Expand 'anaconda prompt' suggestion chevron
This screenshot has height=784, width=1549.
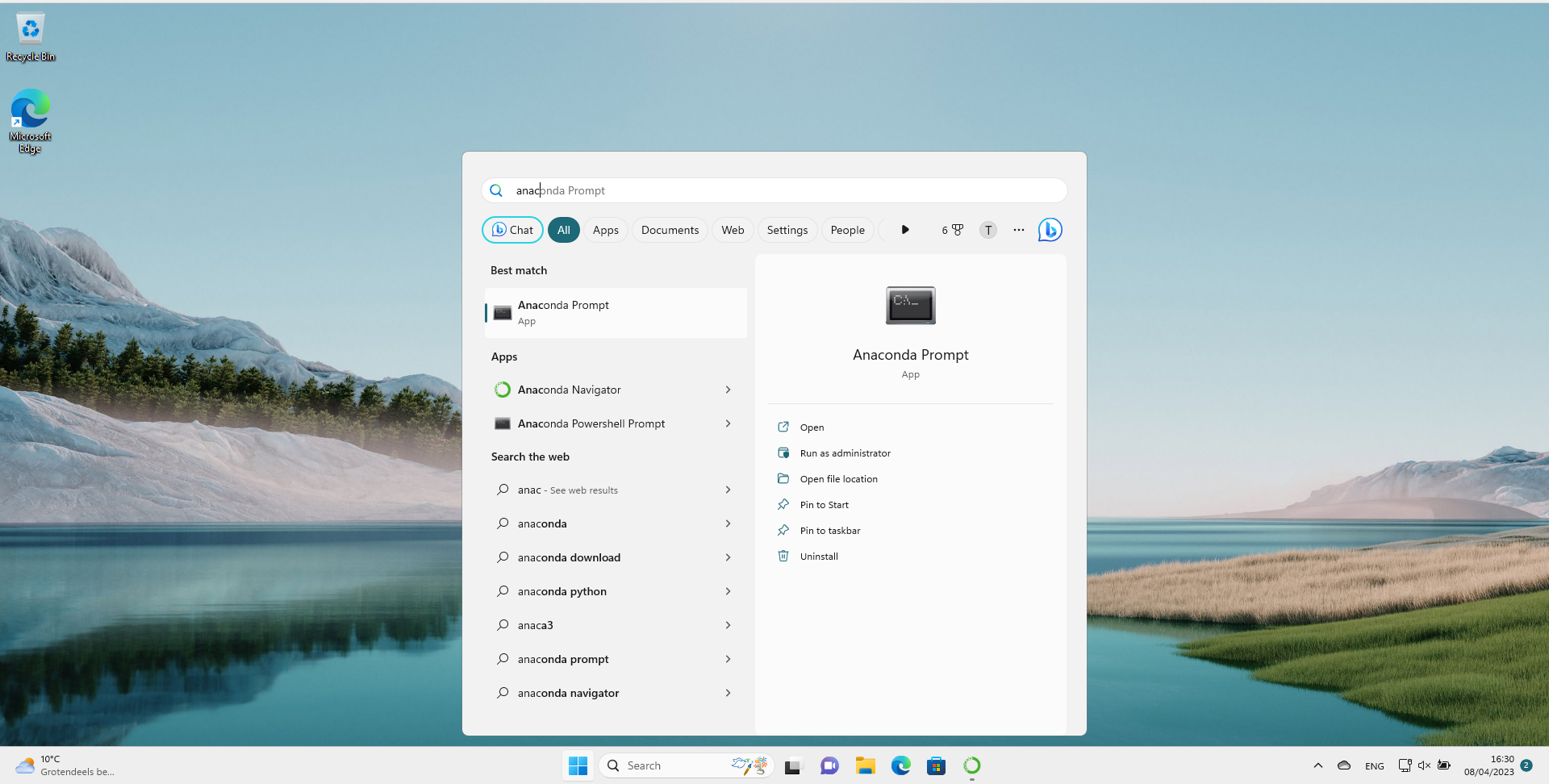(728, 659)
